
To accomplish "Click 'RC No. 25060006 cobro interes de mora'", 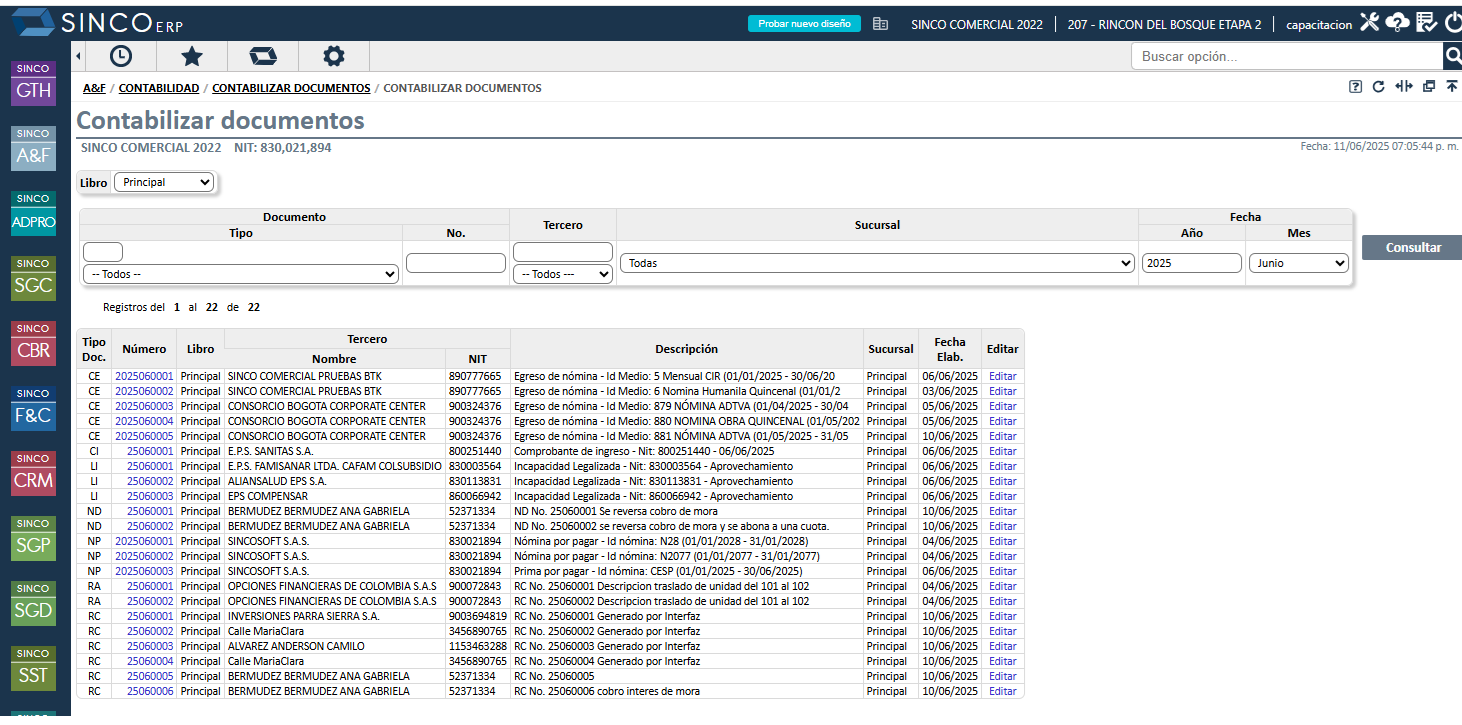I will point(607,691).
